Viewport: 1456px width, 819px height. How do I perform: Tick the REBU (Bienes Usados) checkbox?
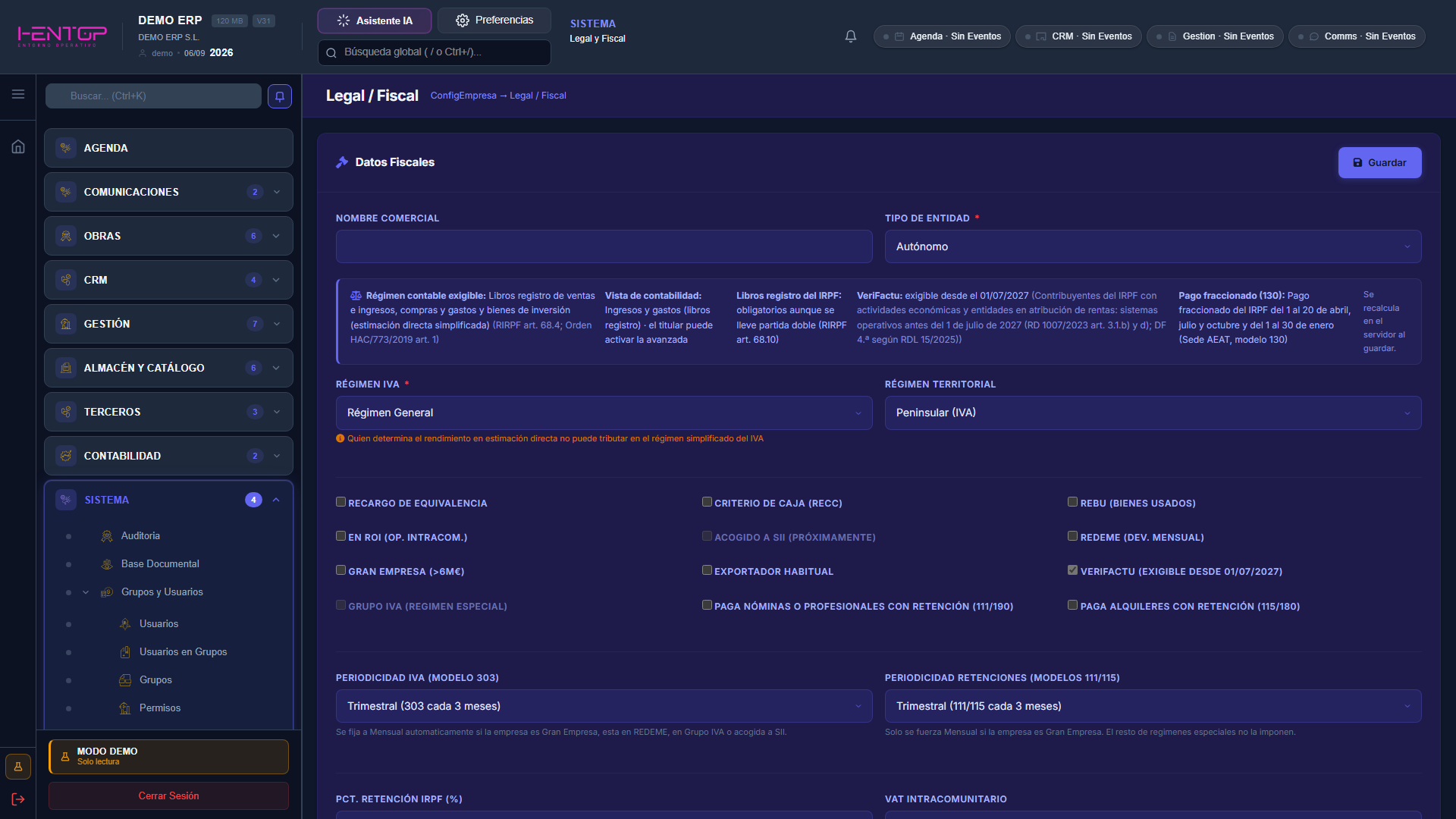pyautogui.click(x=1073, y=502)
